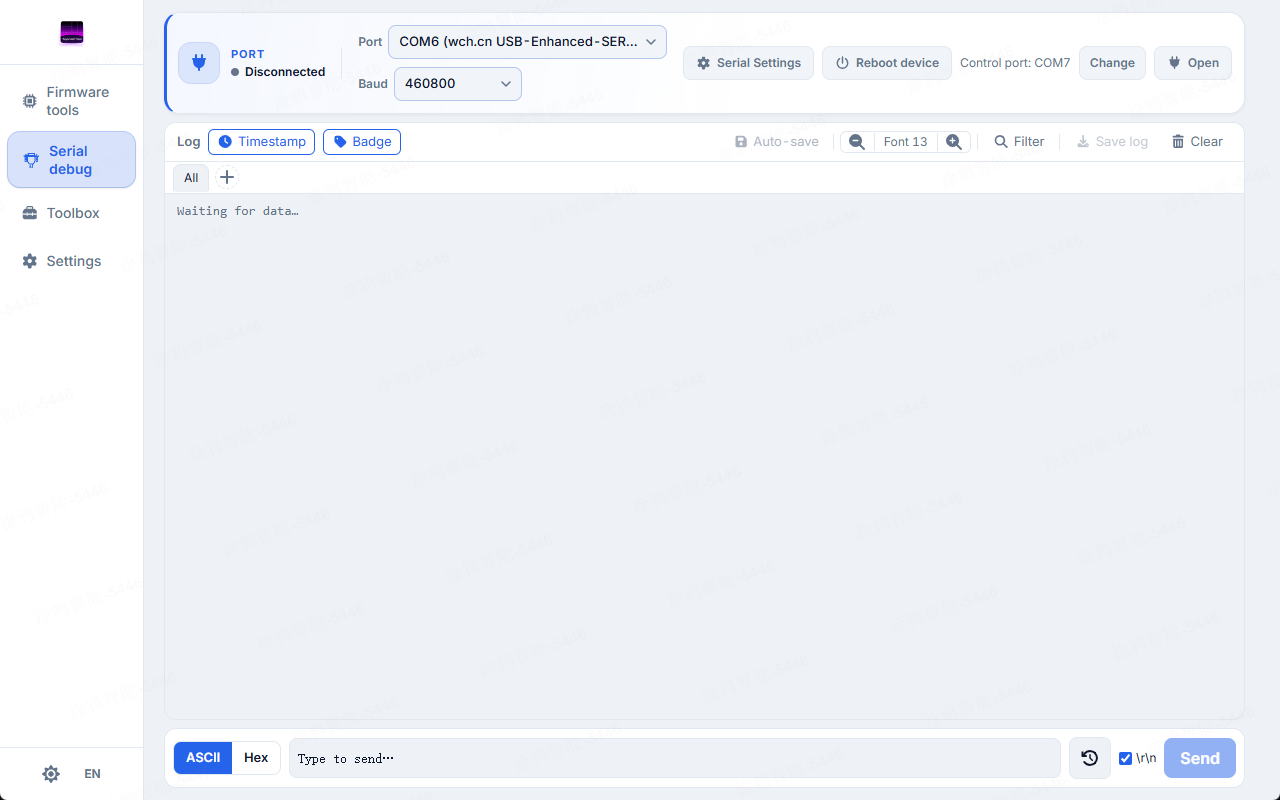
Task: Increase log font size with zoom-in icon
Action: 954,142
